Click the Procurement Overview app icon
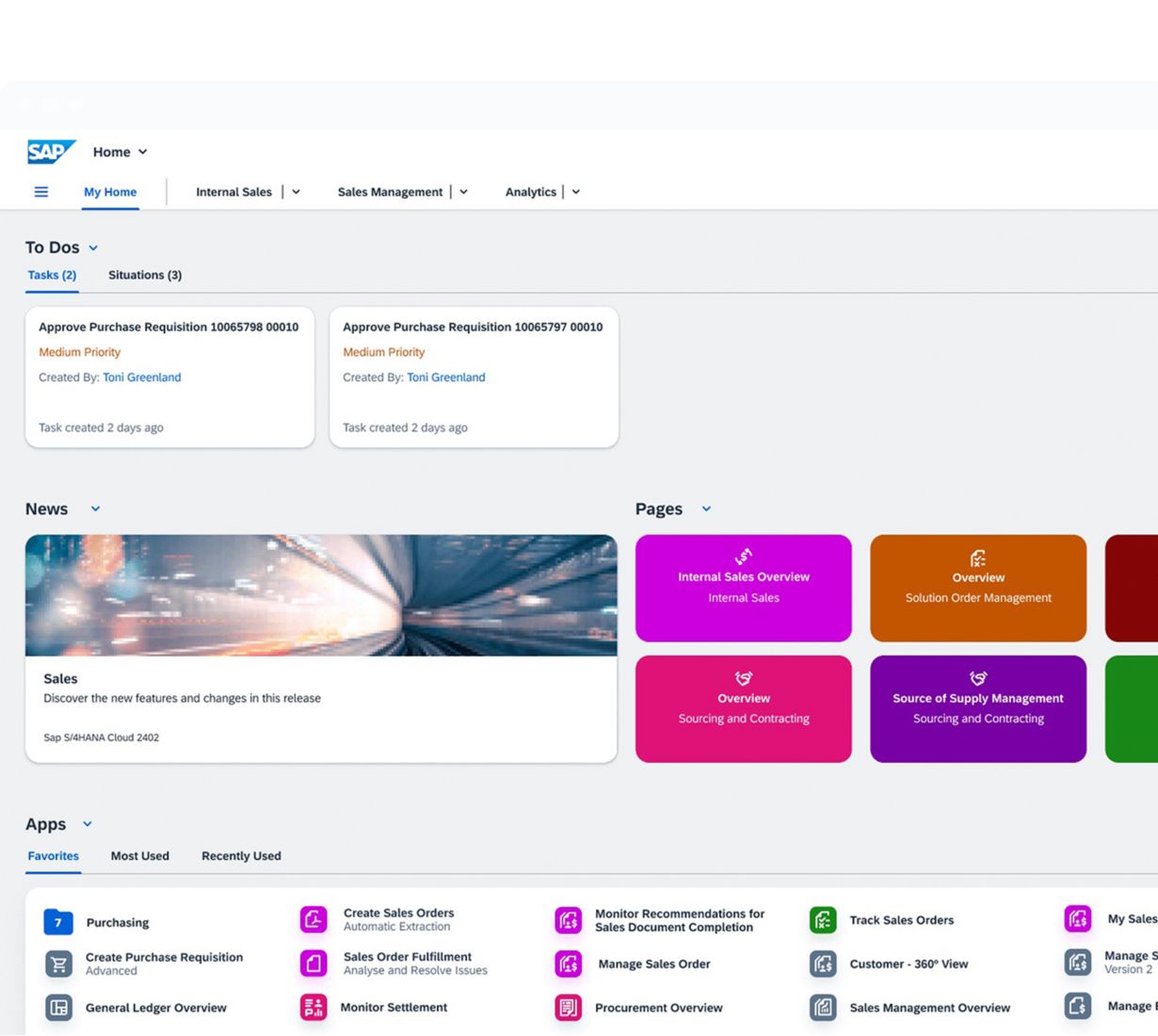This screenshot has width=1158, height=1036. (x=569, y=1008)
